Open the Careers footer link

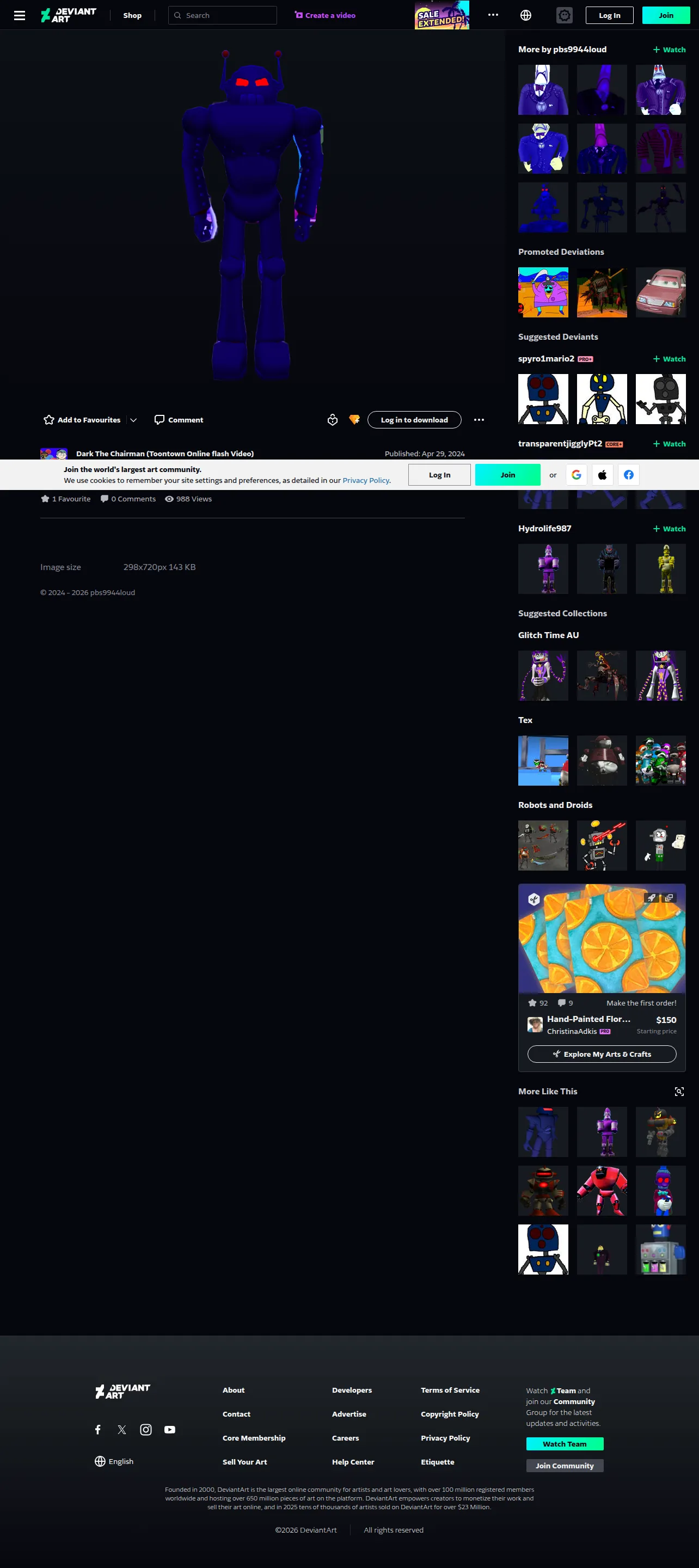coord(345,1438)
